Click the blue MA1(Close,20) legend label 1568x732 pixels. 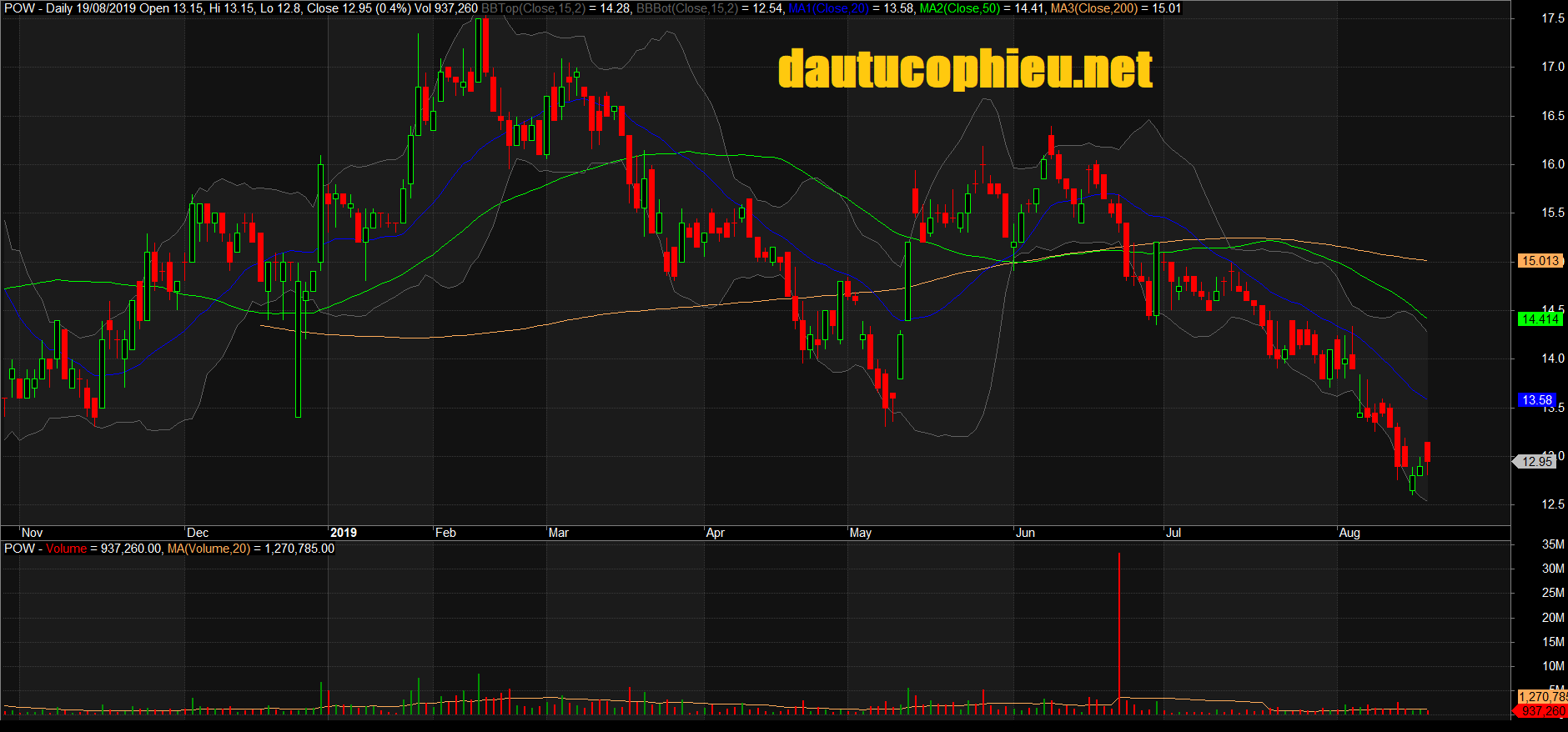829,8
